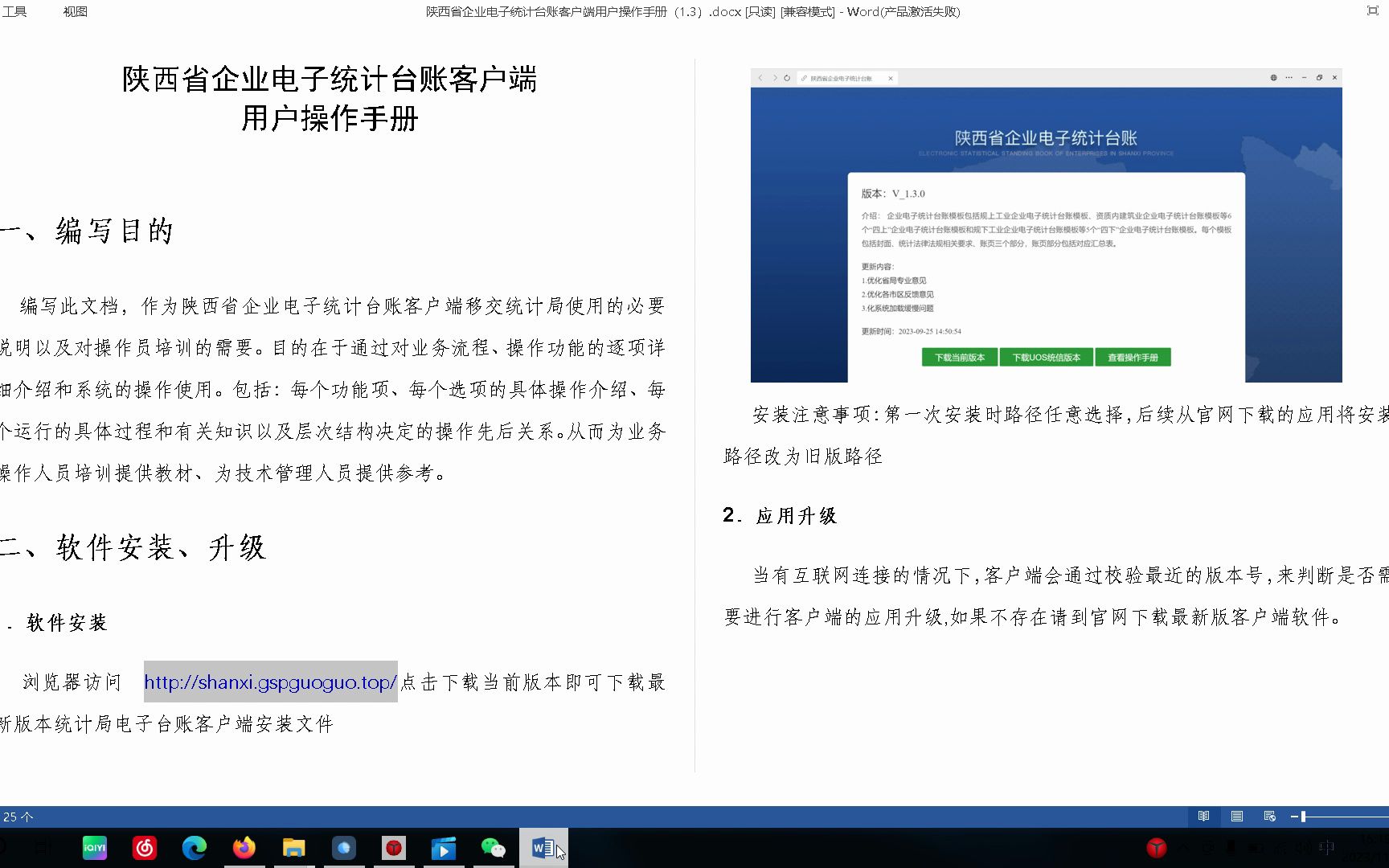Click the auto-hide reading toolbar icon
The width and height of the screenshot is (1389, 868).
(1372, 10)
